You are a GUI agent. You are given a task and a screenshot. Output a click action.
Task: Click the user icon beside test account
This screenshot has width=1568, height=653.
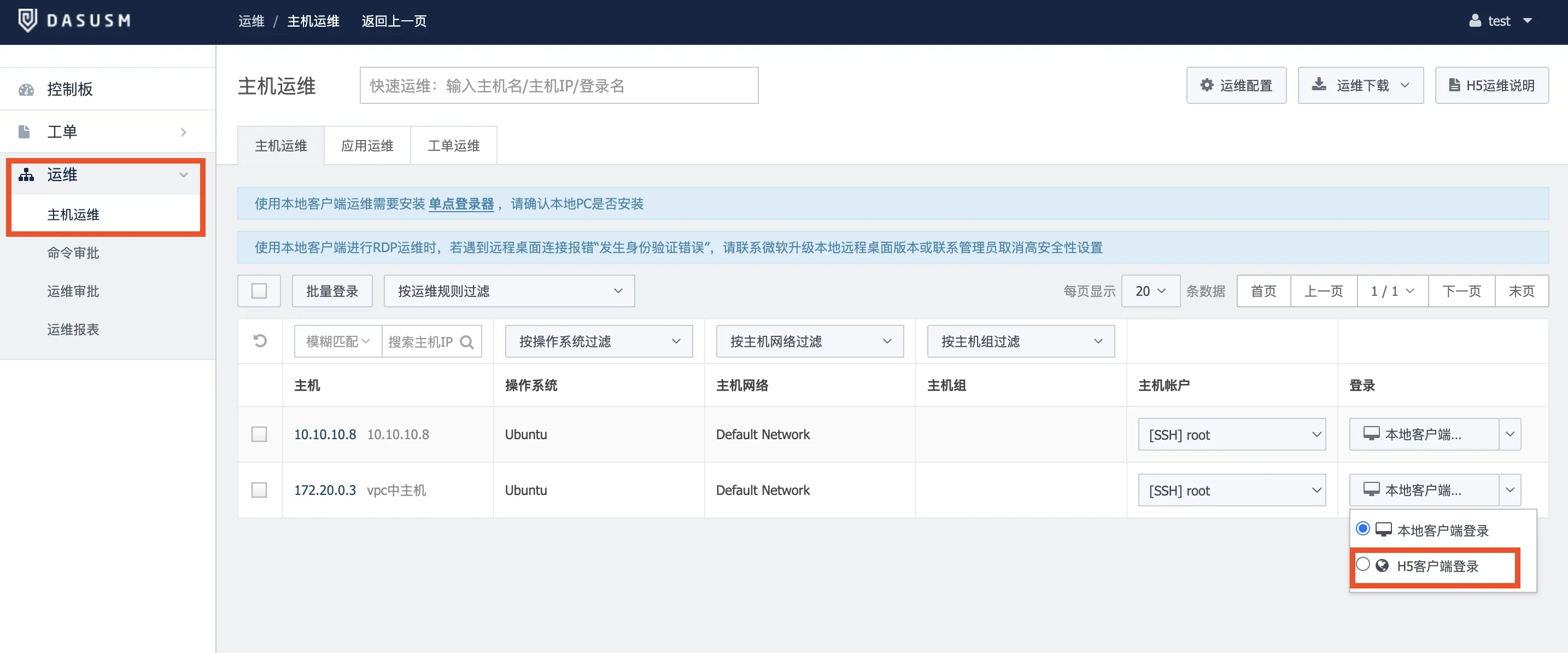tap(1475, 21)
